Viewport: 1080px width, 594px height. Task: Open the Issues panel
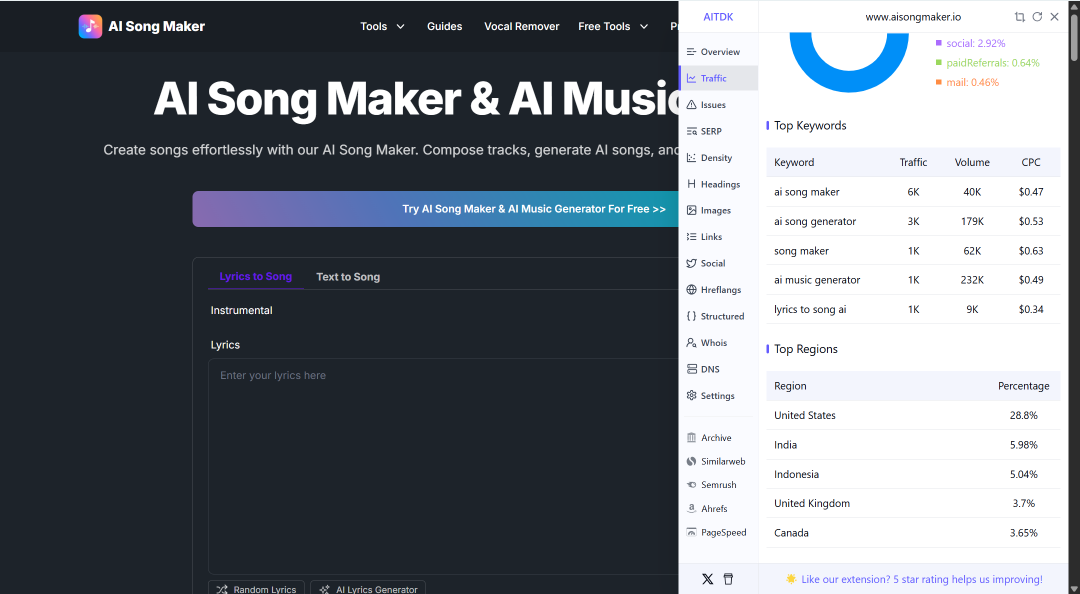click(718, 105)
